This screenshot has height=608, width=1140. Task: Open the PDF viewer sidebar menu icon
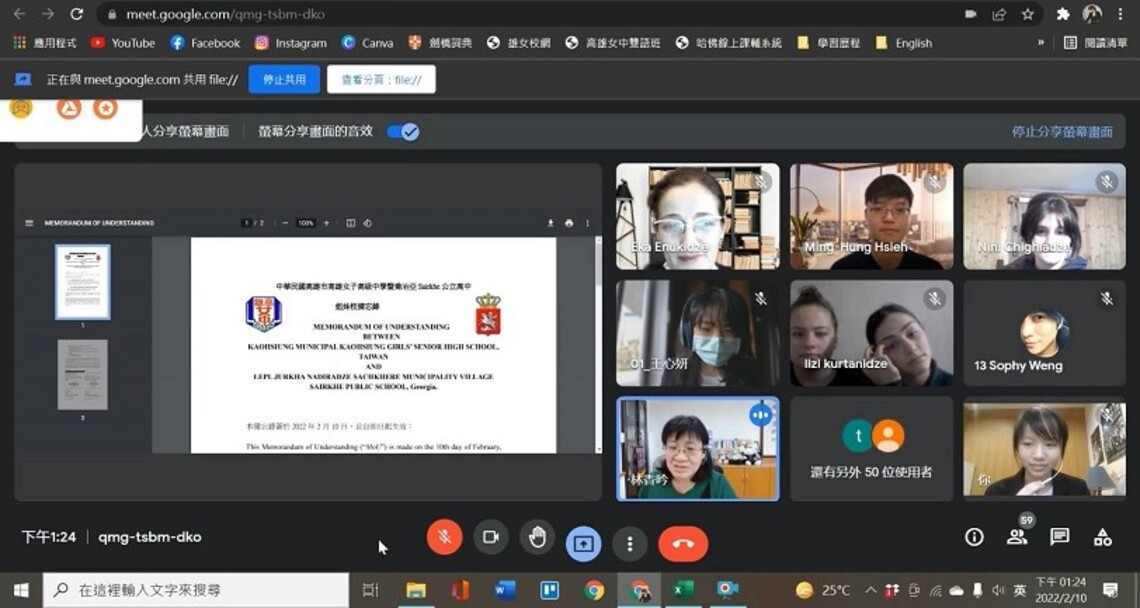pyautogui.click(x=29, y=223)
